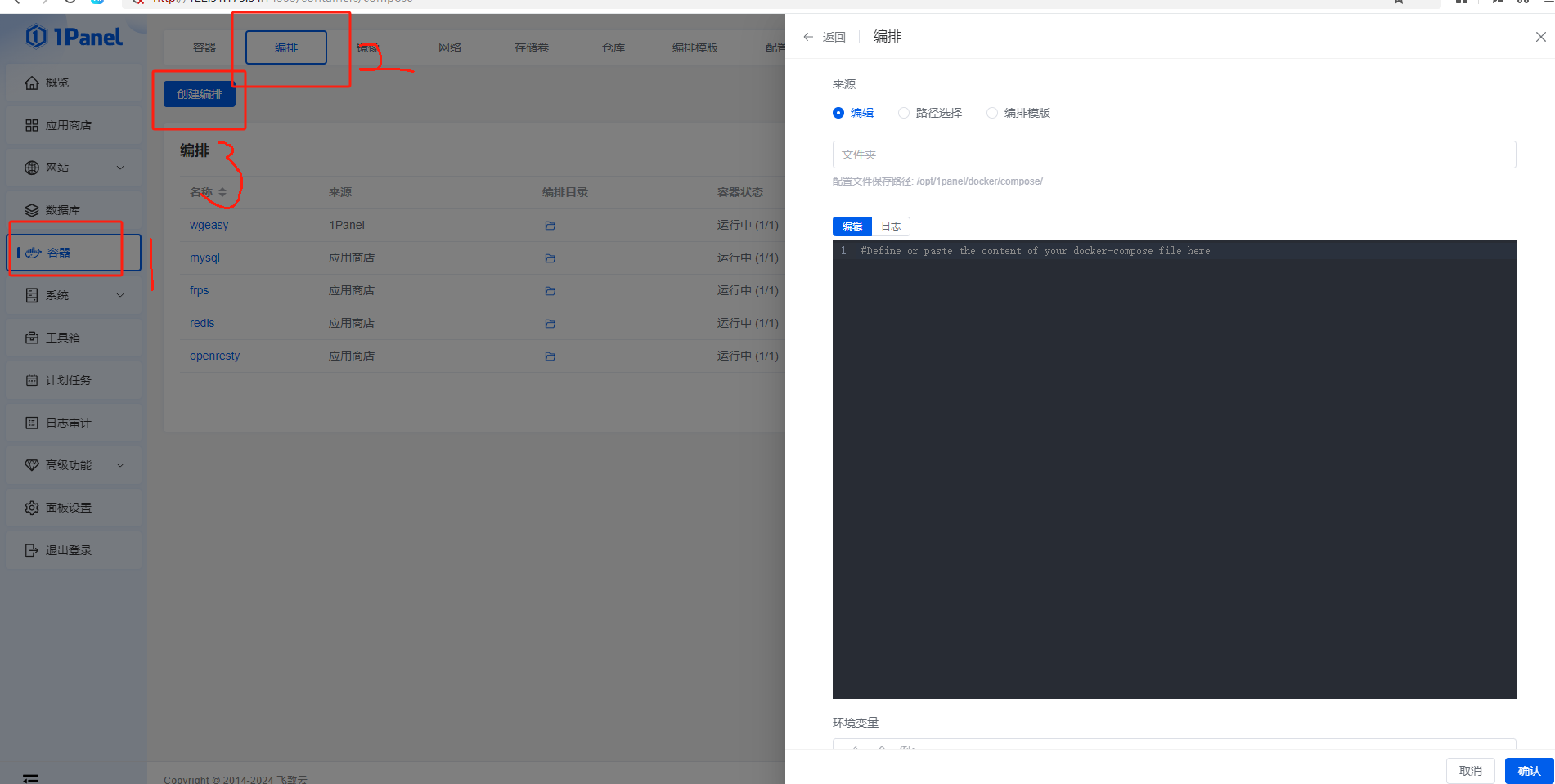
Task: Open the mysql compose directory folder icon
Action: tap(550, 258)
